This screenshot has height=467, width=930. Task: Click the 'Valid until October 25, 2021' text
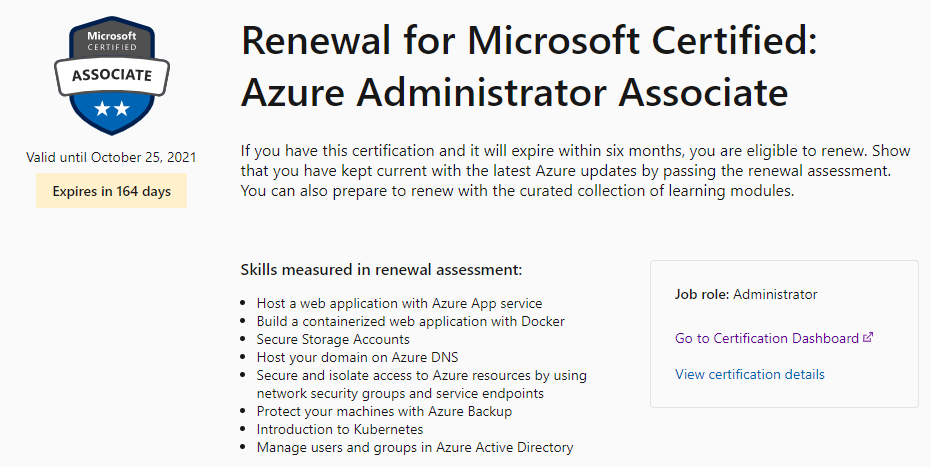[112, 157]
